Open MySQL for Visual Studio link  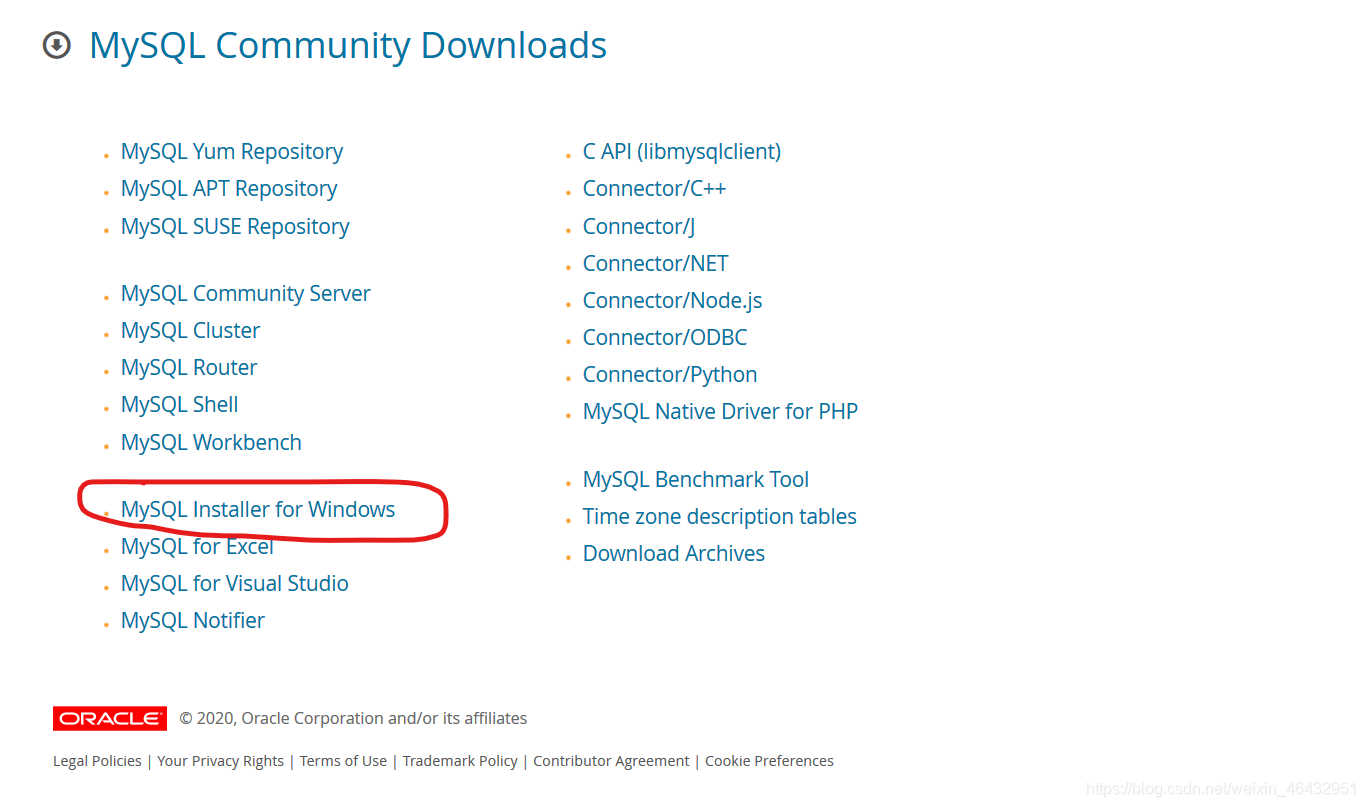235,584
